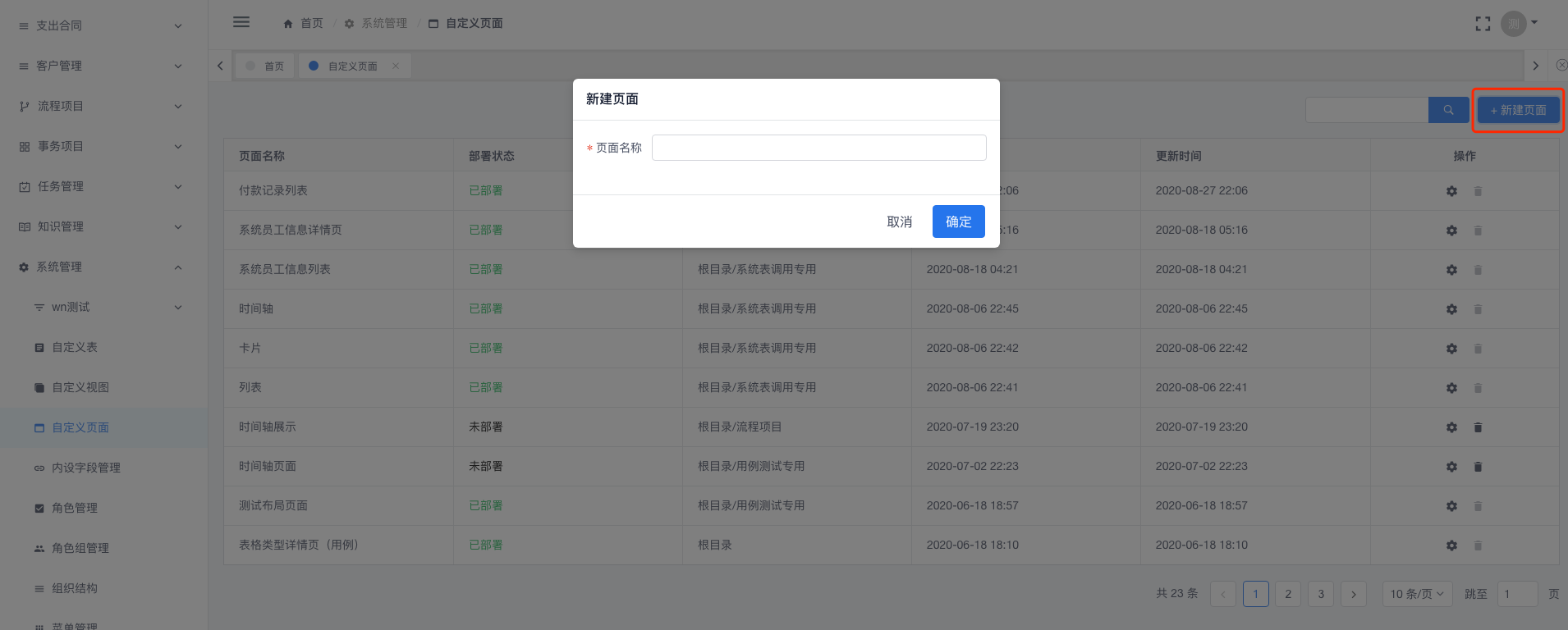Click the search magnifier button
Image resolution: width=1568 pixels, height=630 pixels.
pyautogui.click(x=1448, y=110)
